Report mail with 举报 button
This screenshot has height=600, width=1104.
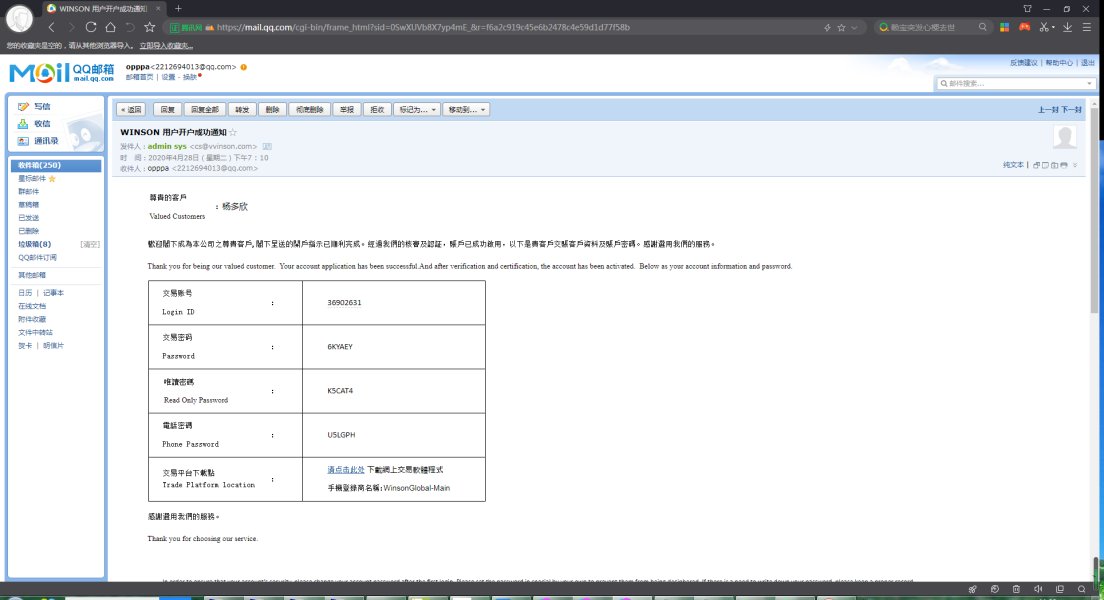tap(347, 110)
